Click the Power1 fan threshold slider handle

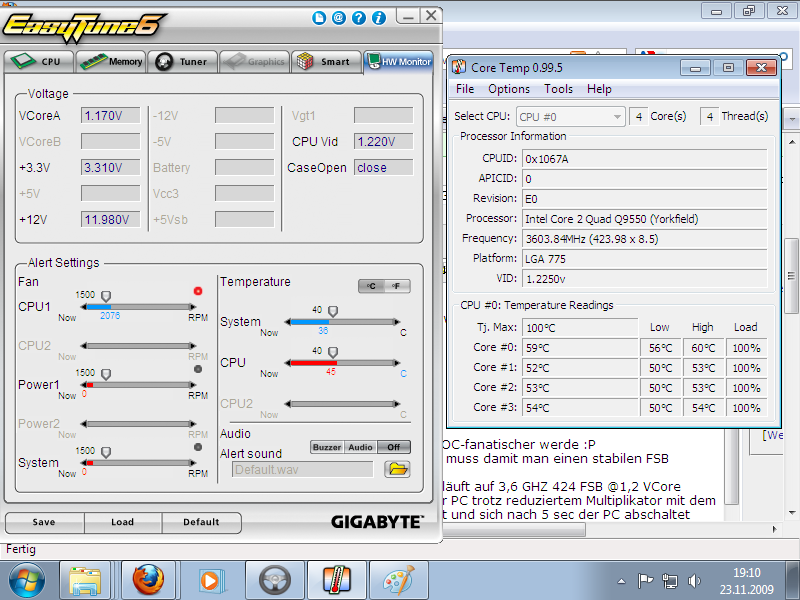coord(106,374)
